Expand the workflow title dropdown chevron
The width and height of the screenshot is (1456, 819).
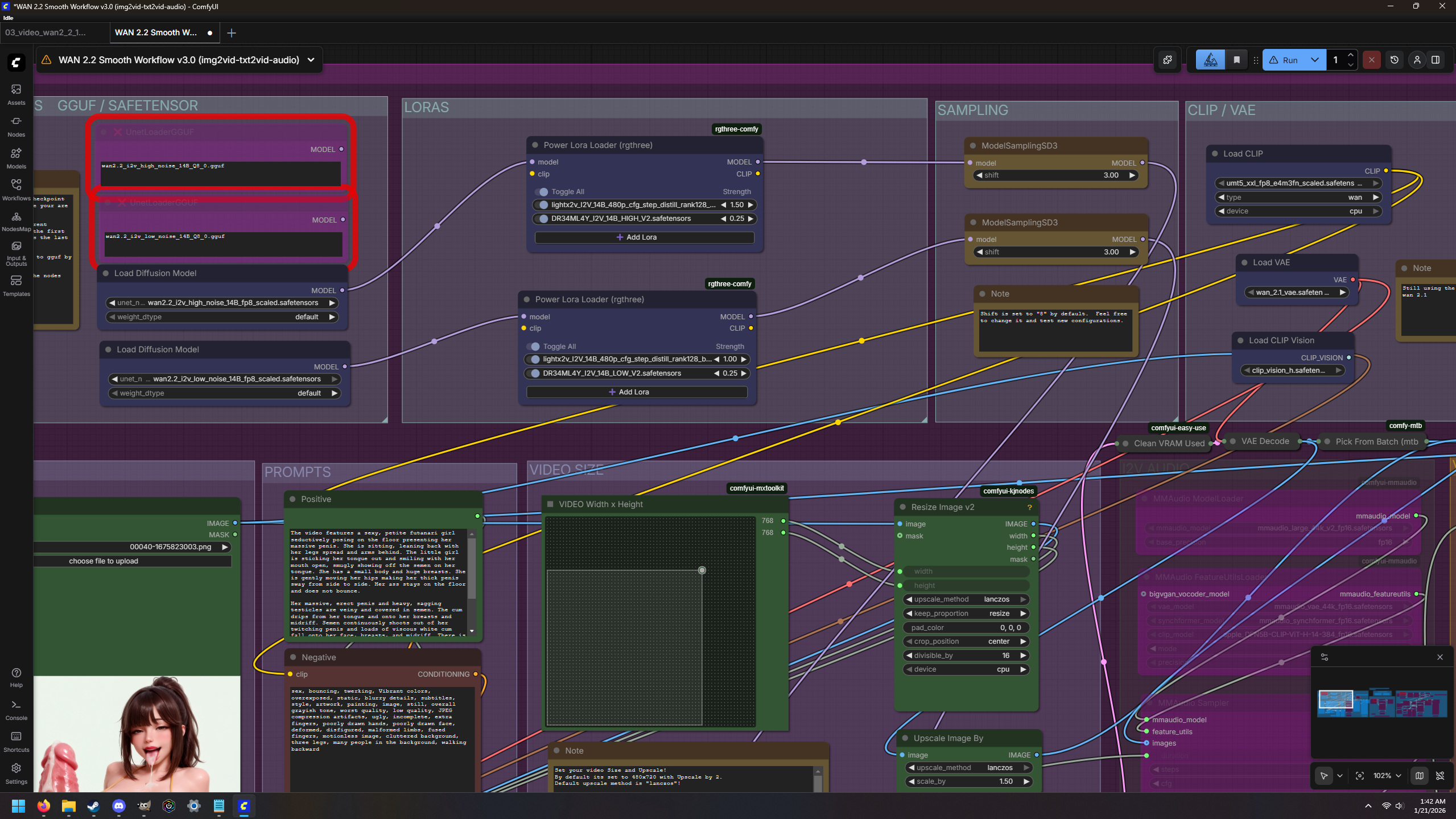(311, 60)
